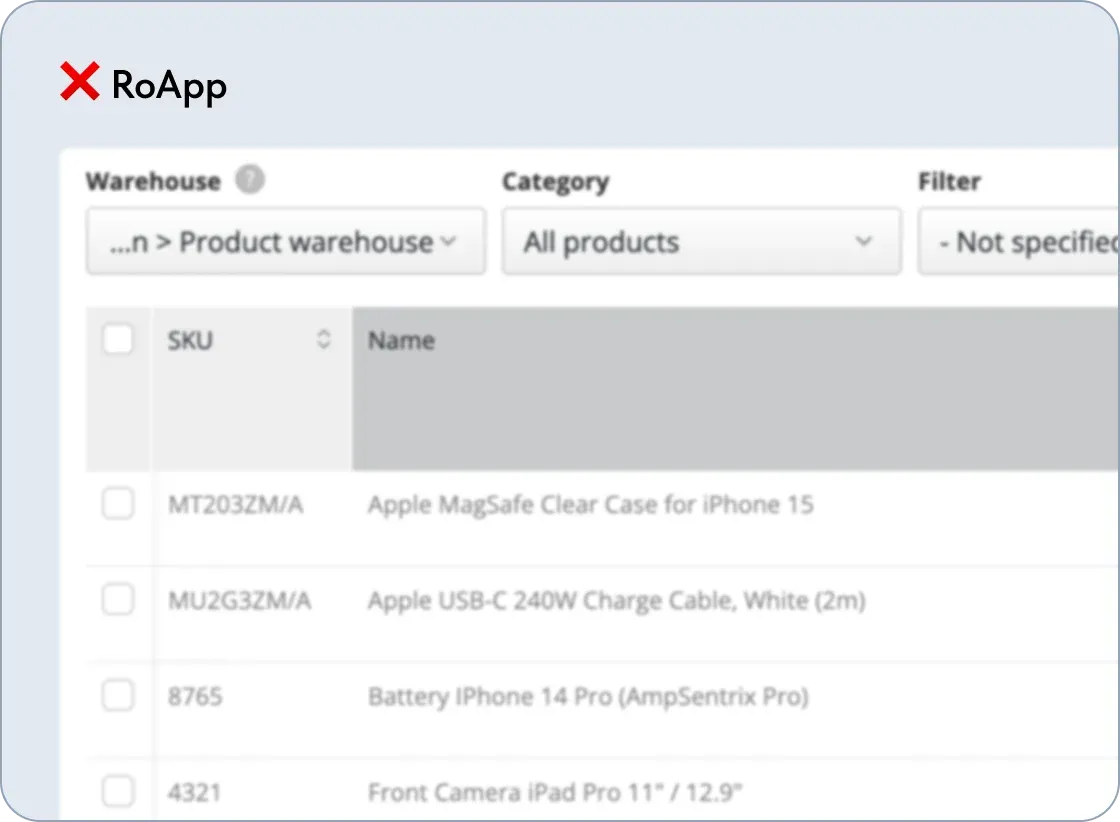Click the red X RoApp logo icon
1120x822 pixels.
[x=80, y=82]
